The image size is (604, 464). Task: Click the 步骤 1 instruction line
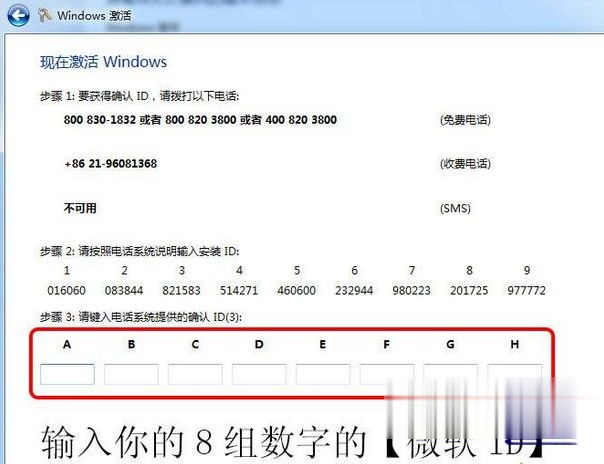139,96
